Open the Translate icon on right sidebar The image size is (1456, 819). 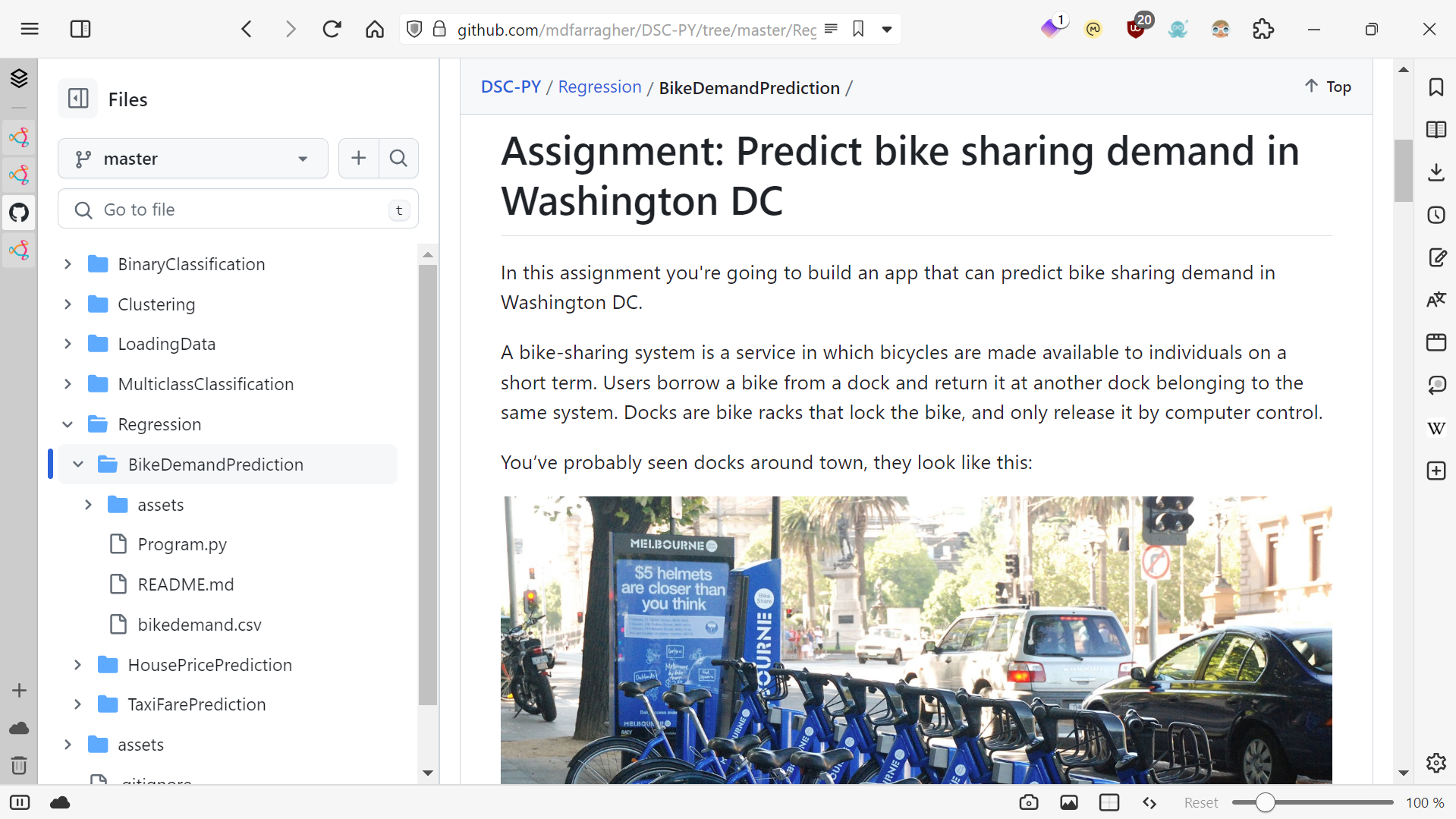pyautogui.click(x=1436, y=299)
